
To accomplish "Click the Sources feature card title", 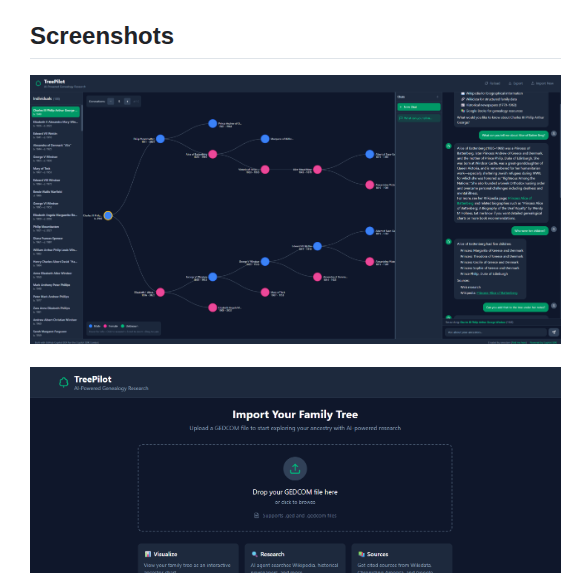I will 377,554.
